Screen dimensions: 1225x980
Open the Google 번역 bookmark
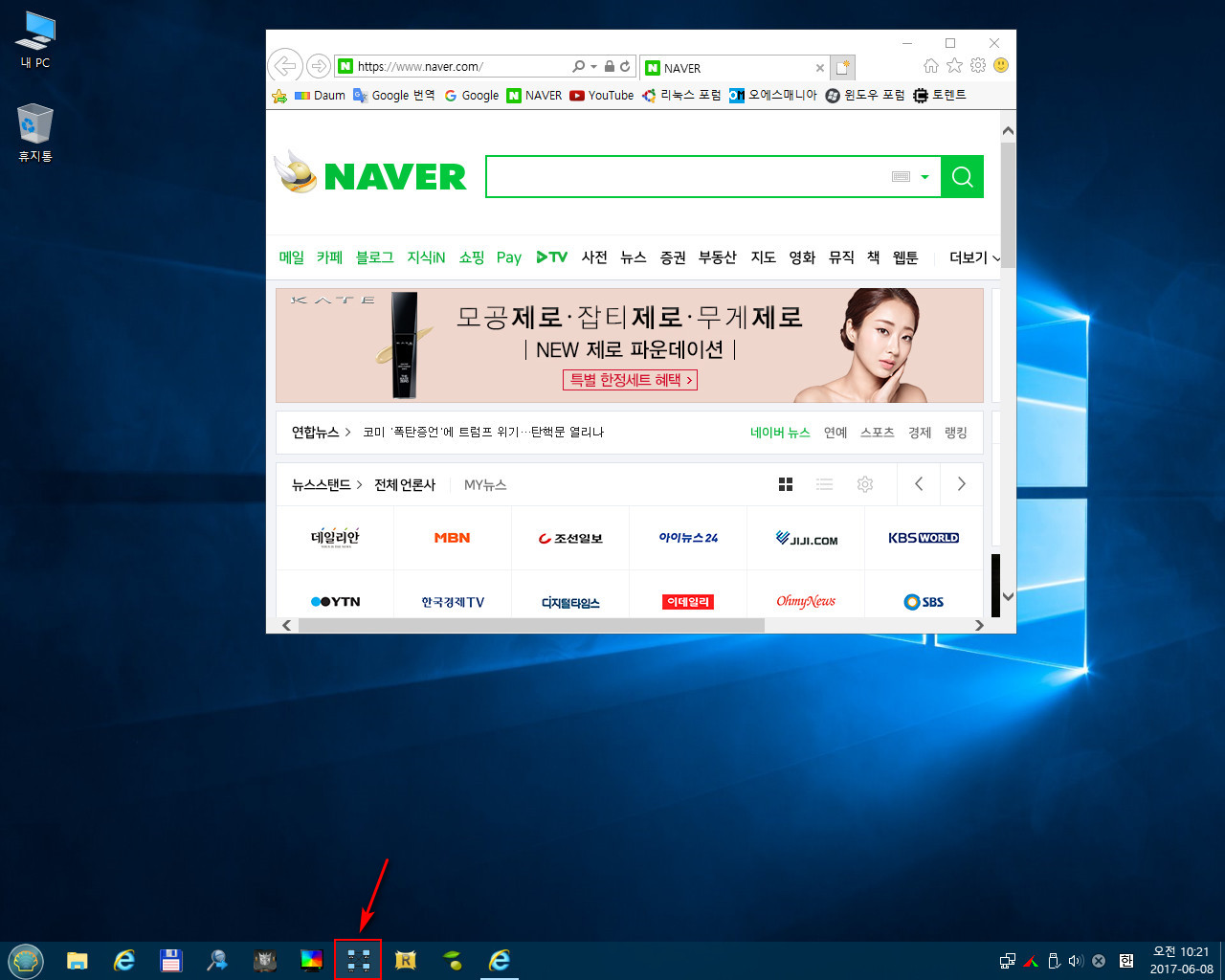pos(393,96)
